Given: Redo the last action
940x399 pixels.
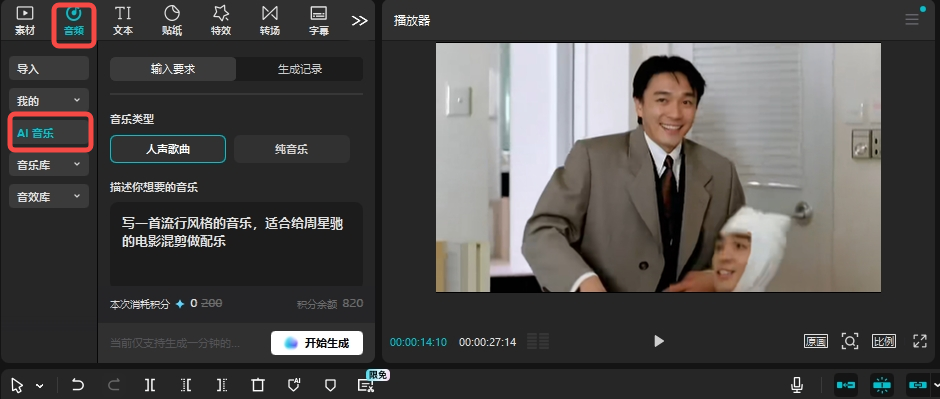Looking at the screenshot, I should point(114,385).
